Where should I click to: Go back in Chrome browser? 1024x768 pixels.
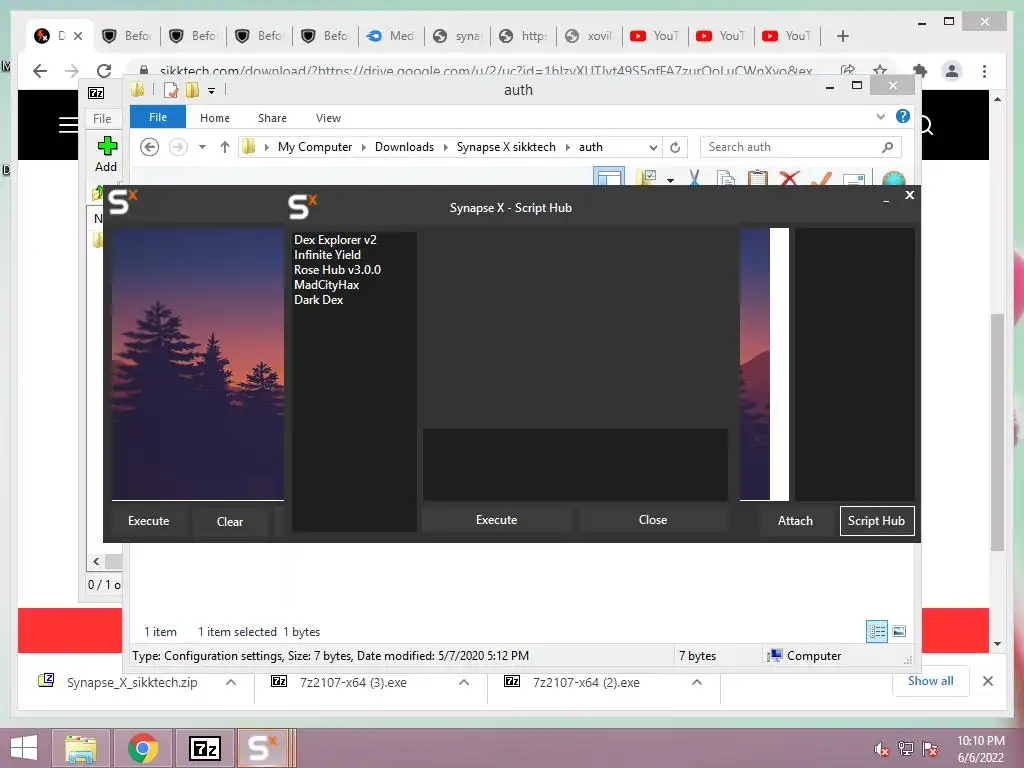40,71
